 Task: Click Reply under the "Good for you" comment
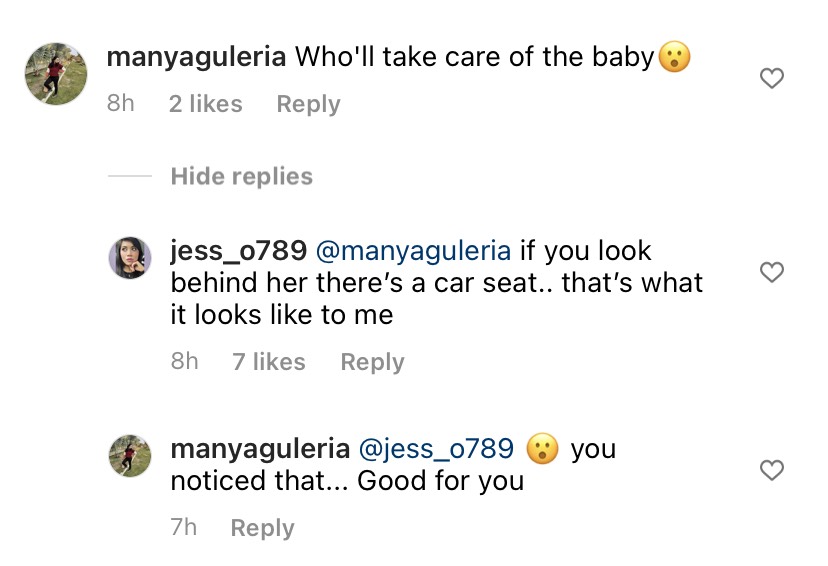click(x=262, y=528)
